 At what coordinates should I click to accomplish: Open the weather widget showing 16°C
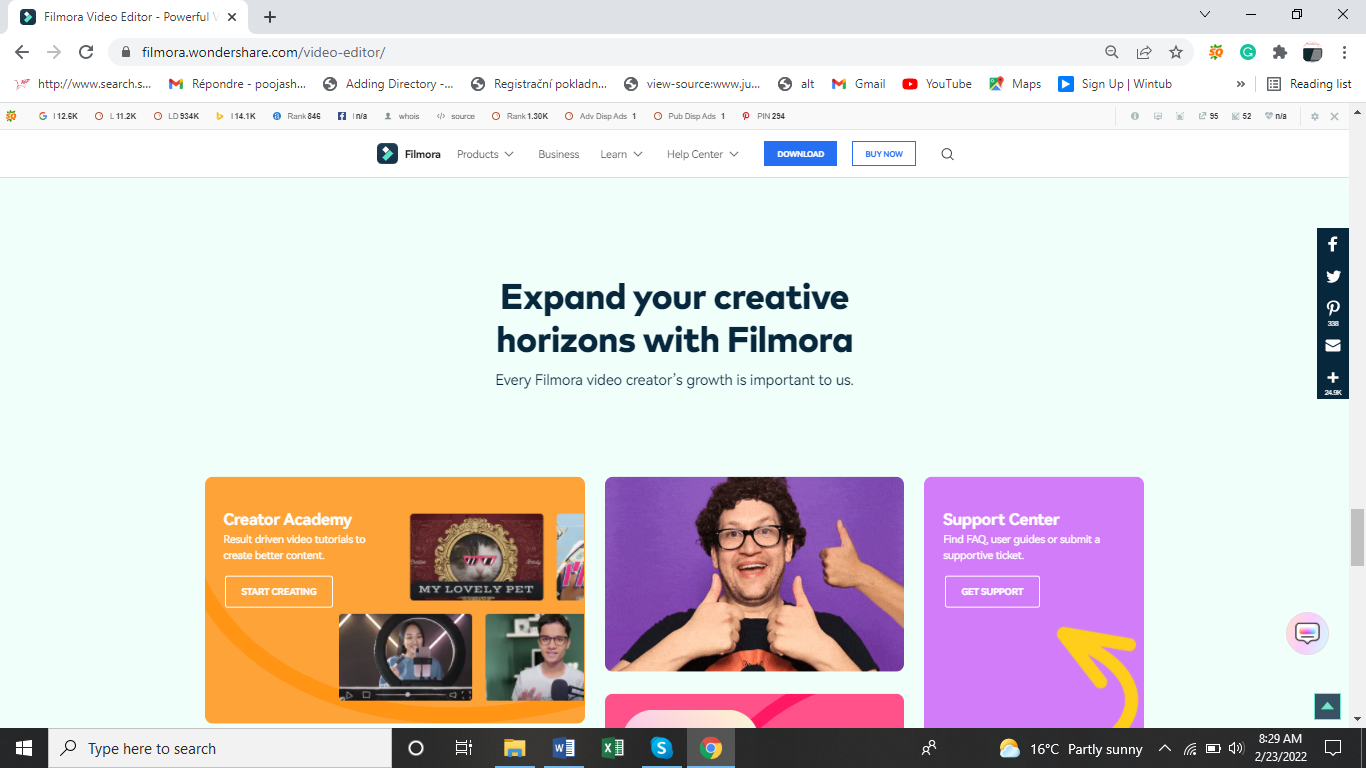pos(1070,748)
